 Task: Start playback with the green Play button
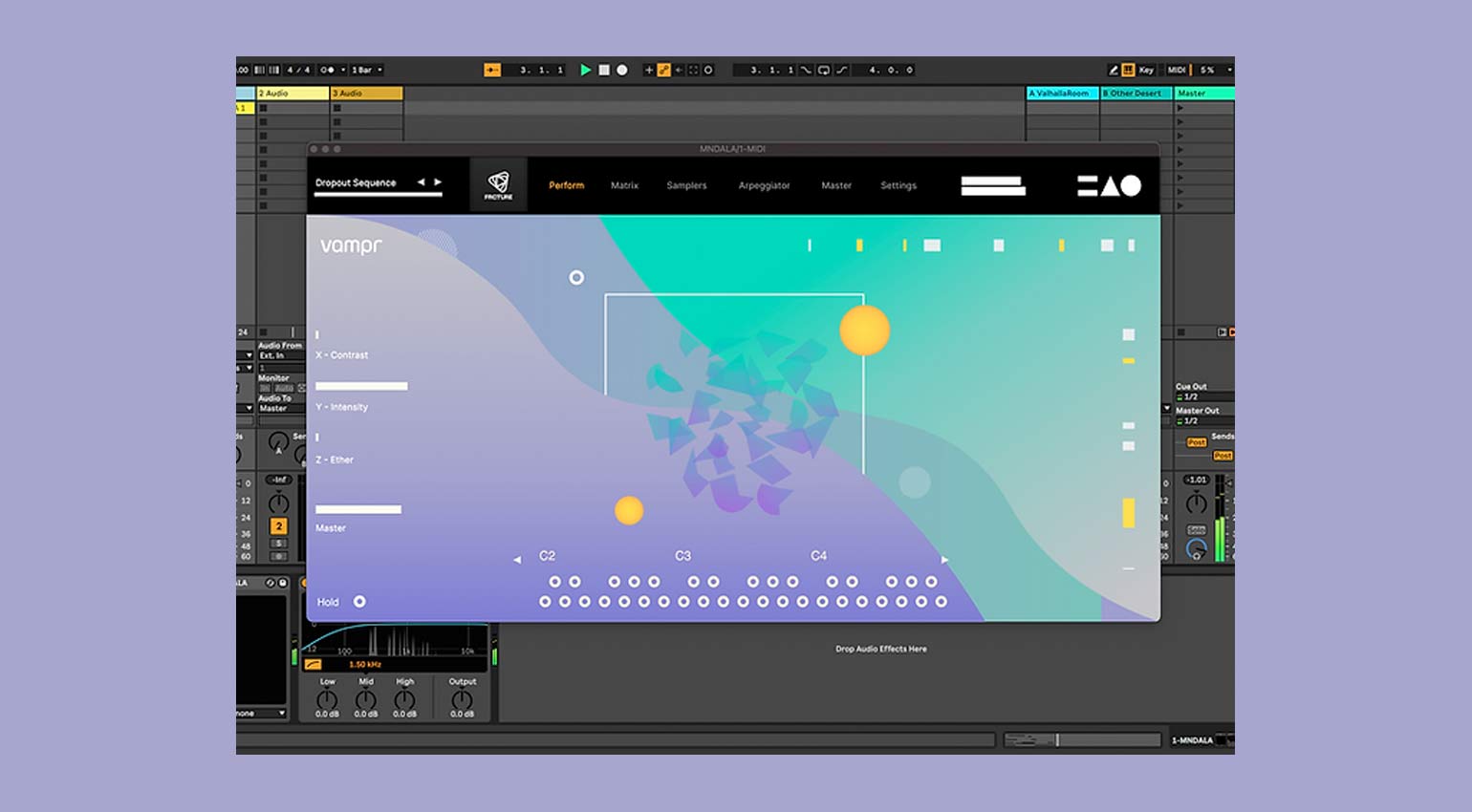click(585, 70)
